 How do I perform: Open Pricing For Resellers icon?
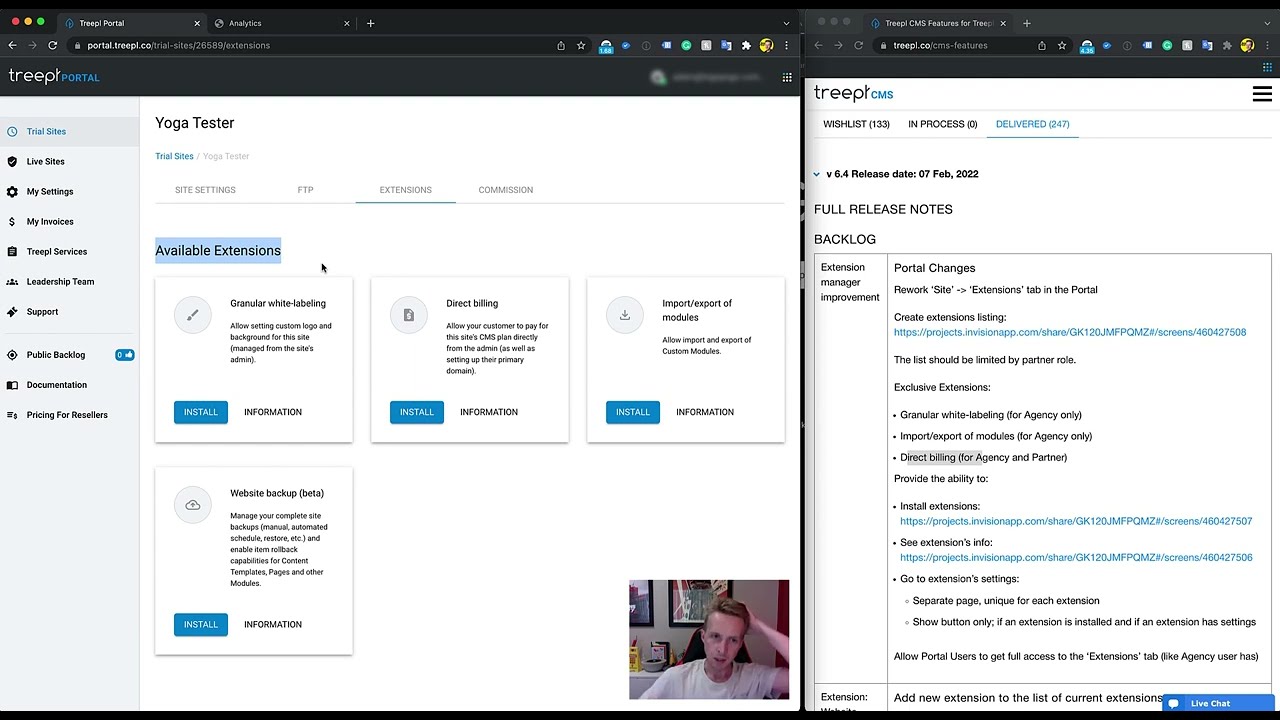click(x=12, y=414)
